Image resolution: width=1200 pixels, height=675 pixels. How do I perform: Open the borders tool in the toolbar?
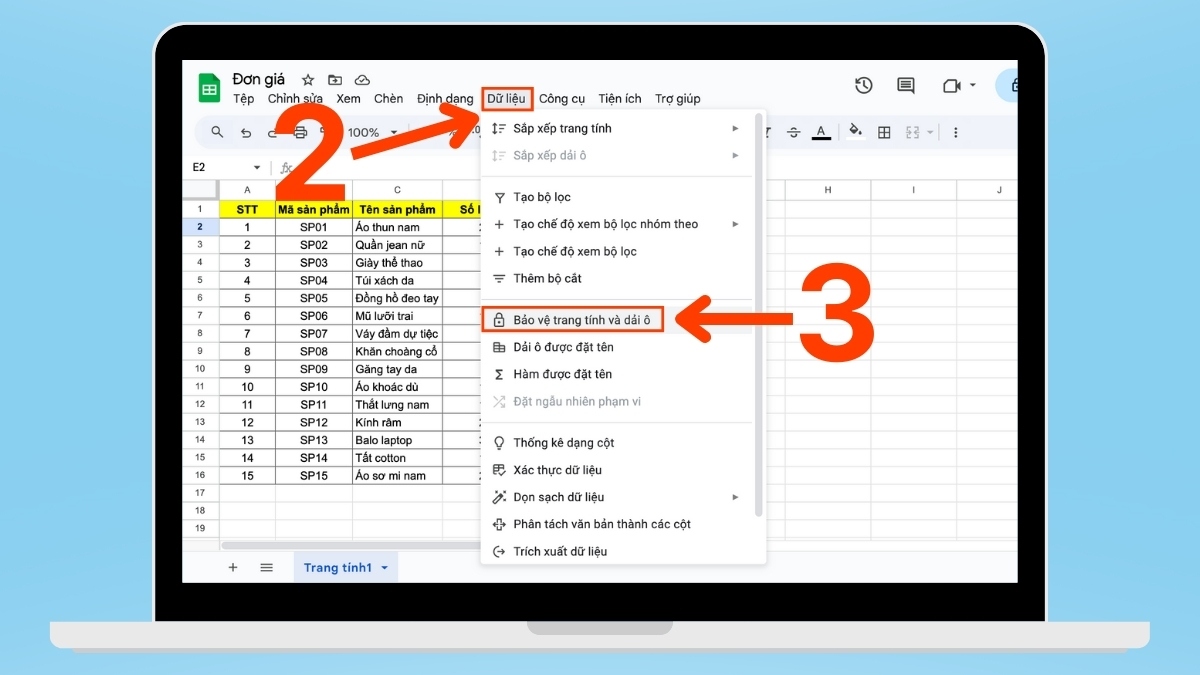[884, 132]
